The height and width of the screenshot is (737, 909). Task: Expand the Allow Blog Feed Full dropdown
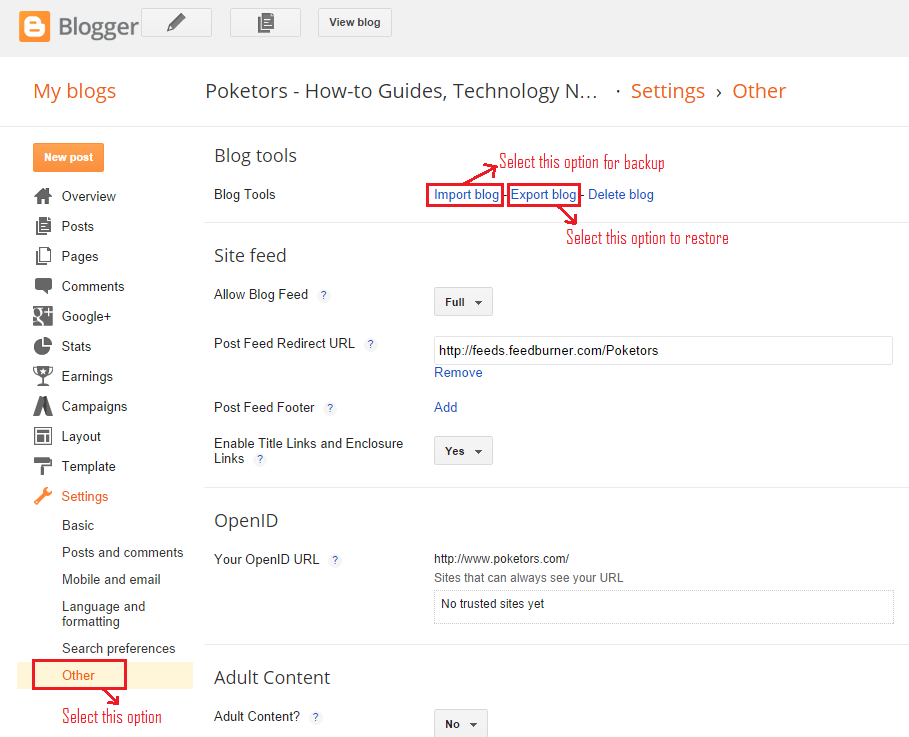tap(463, 302)
